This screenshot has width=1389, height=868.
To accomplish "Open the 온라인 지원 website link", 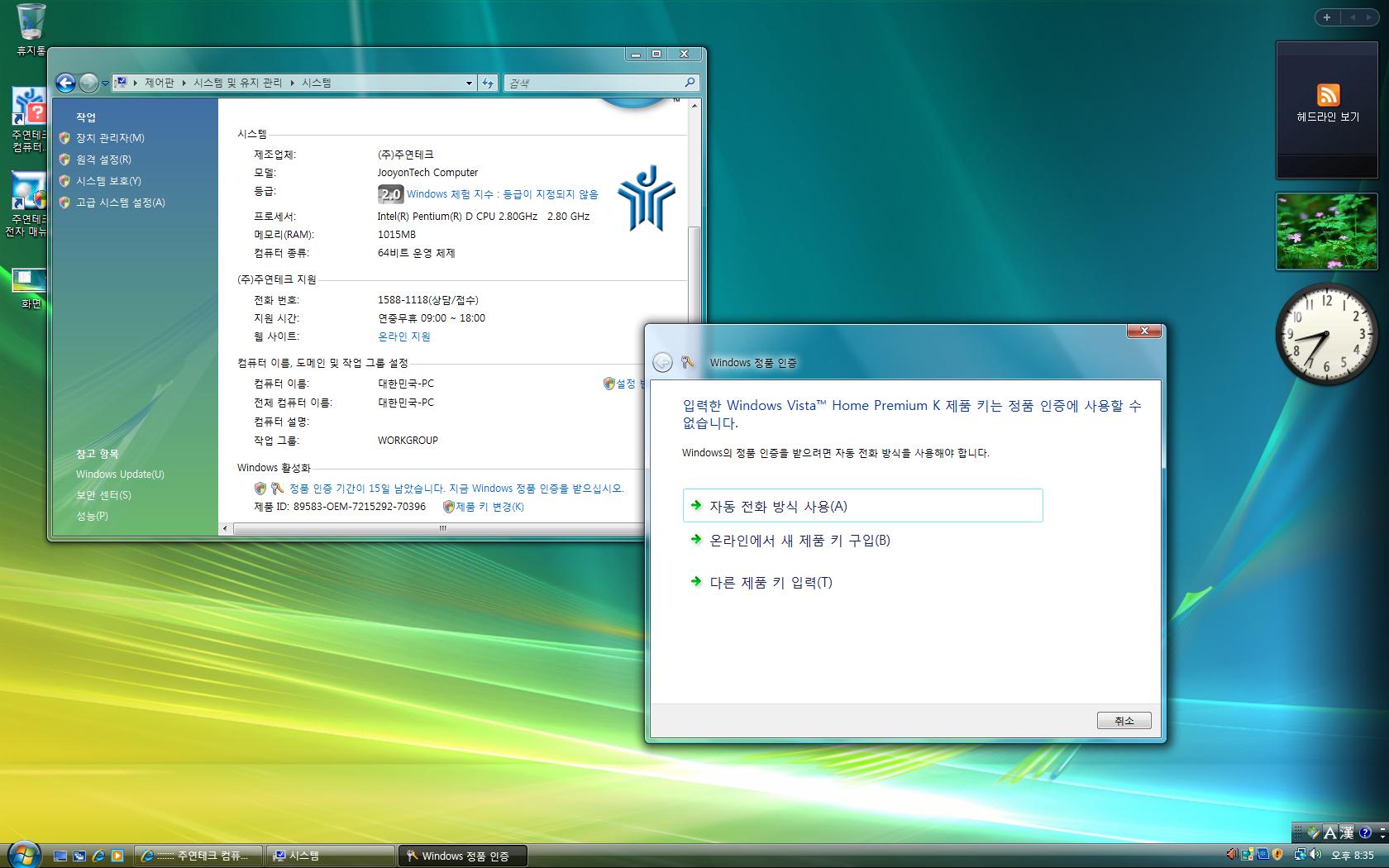I will pos(404,336).
